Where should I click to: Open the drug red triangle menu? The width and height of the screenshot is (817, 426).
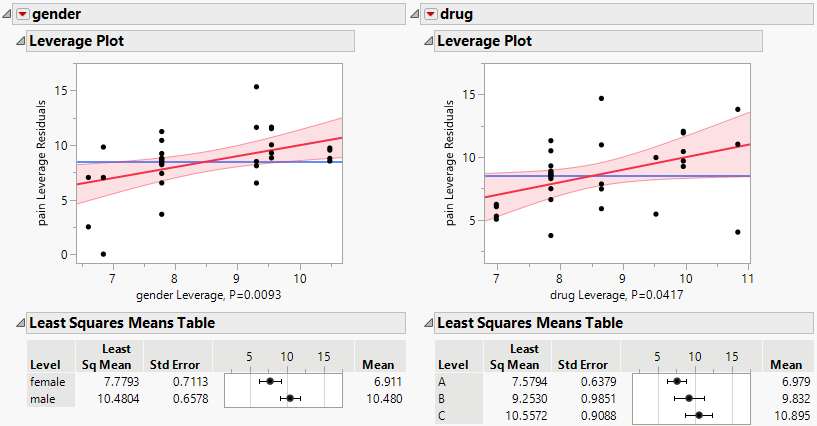click(x=431, y=14)
